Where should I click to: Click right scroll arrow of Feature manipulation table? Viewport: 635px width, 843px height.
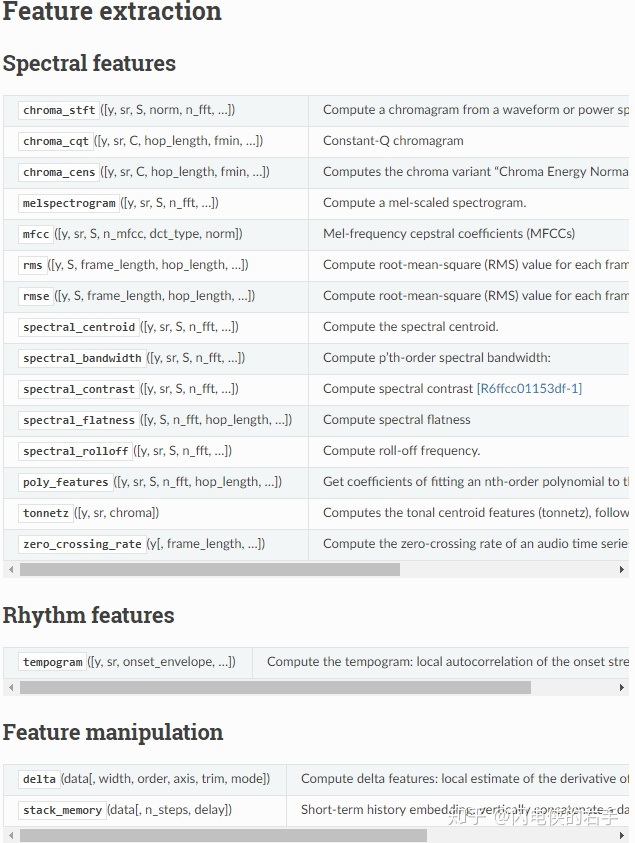coord(622,835)
